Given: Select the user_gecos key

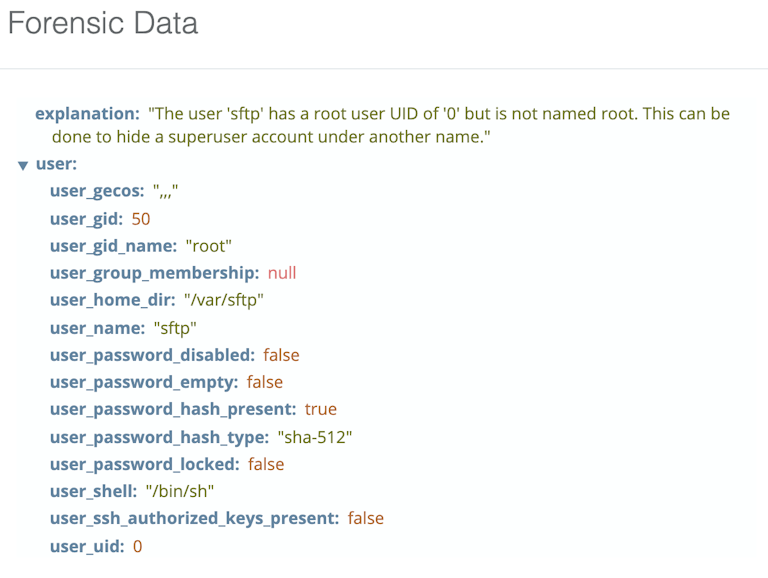Looking at the screenshot, I should 97,191.
